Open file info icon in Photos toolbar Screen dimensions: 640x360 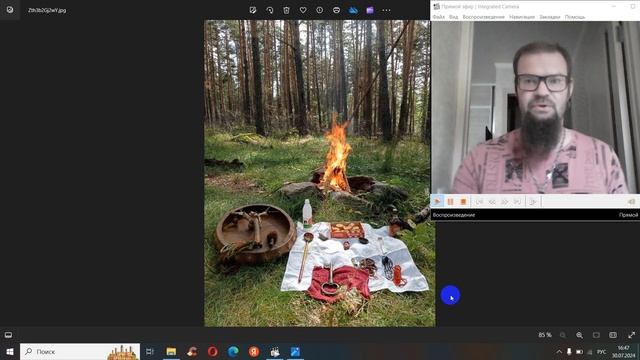click(320, 10)
